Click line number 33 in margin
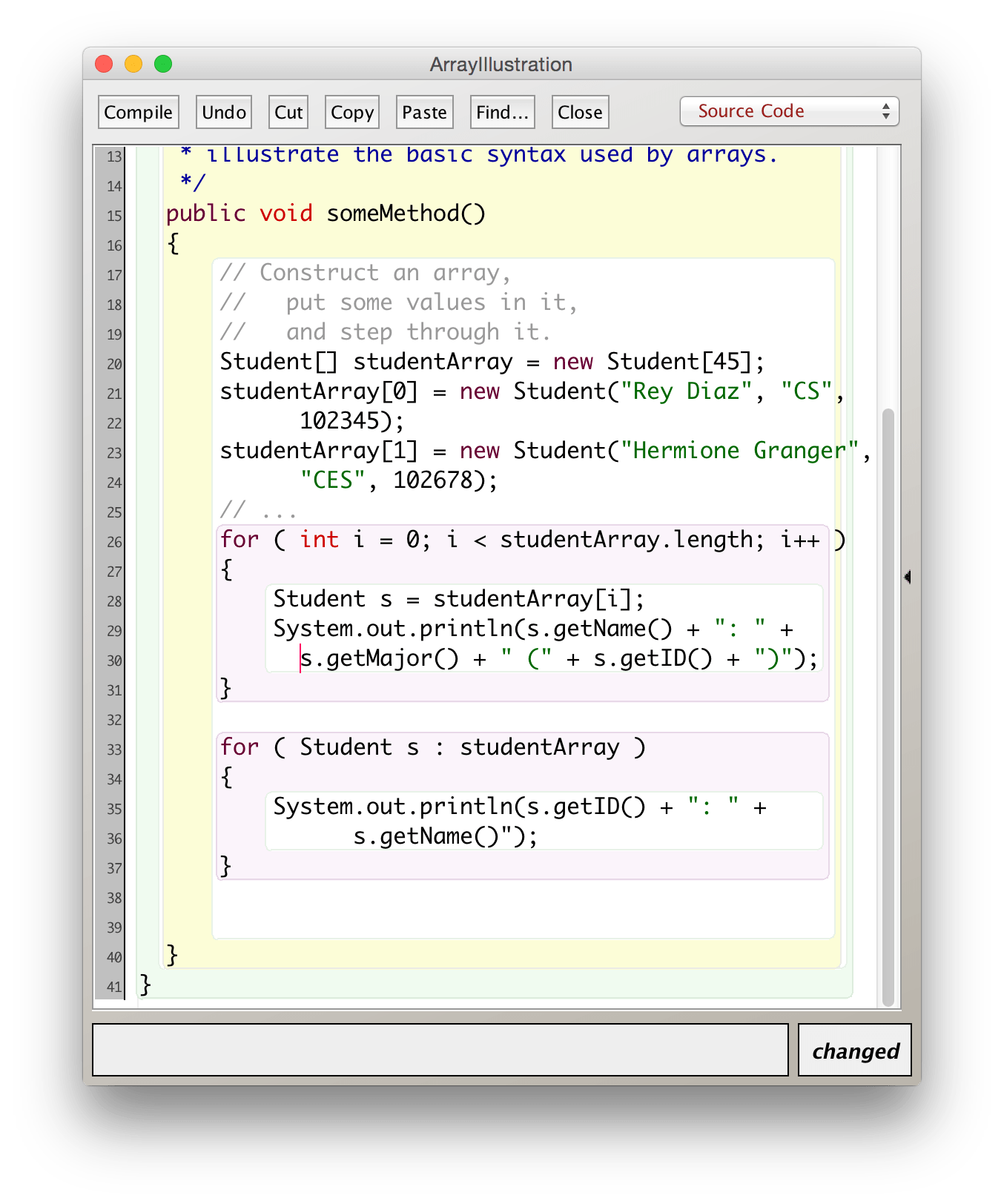The height and width of the screenshot is (1204, 1004). tap(114, 750)
